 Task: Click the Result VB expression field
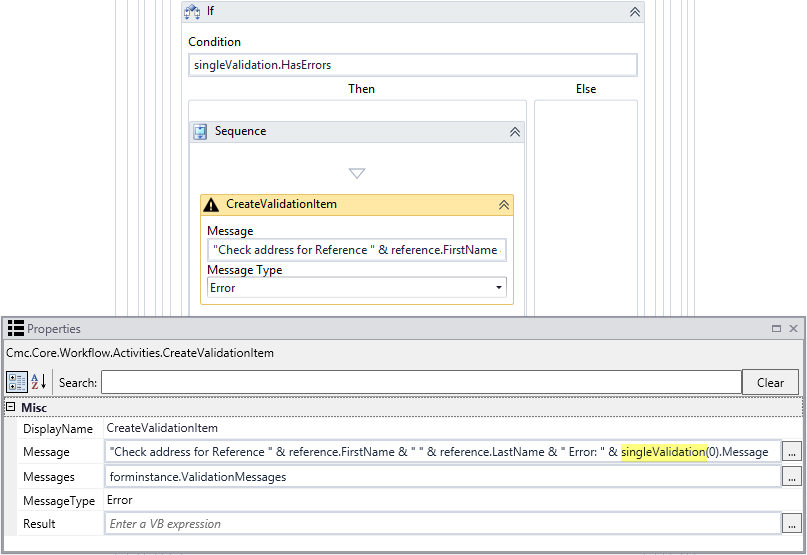point(443,524)
